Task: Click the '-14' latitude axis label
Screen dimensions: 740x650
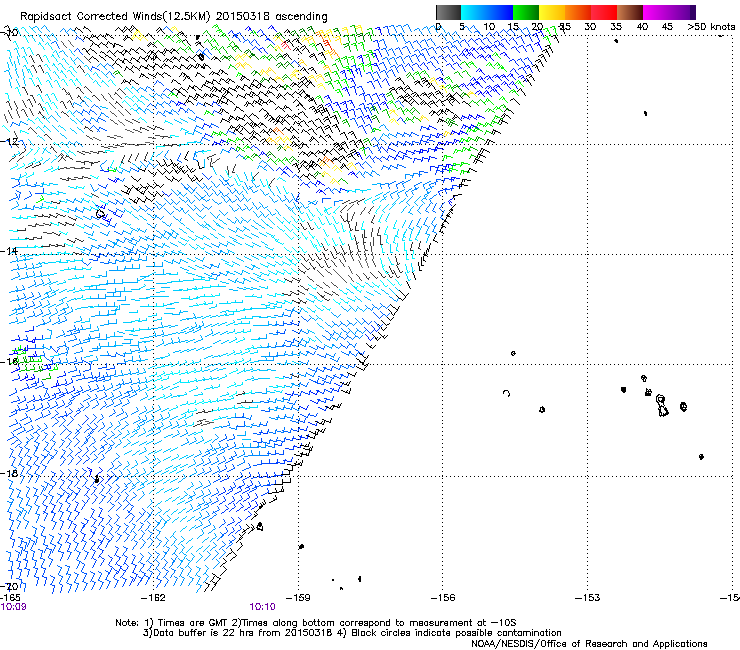Action: (x=9, y=251)
